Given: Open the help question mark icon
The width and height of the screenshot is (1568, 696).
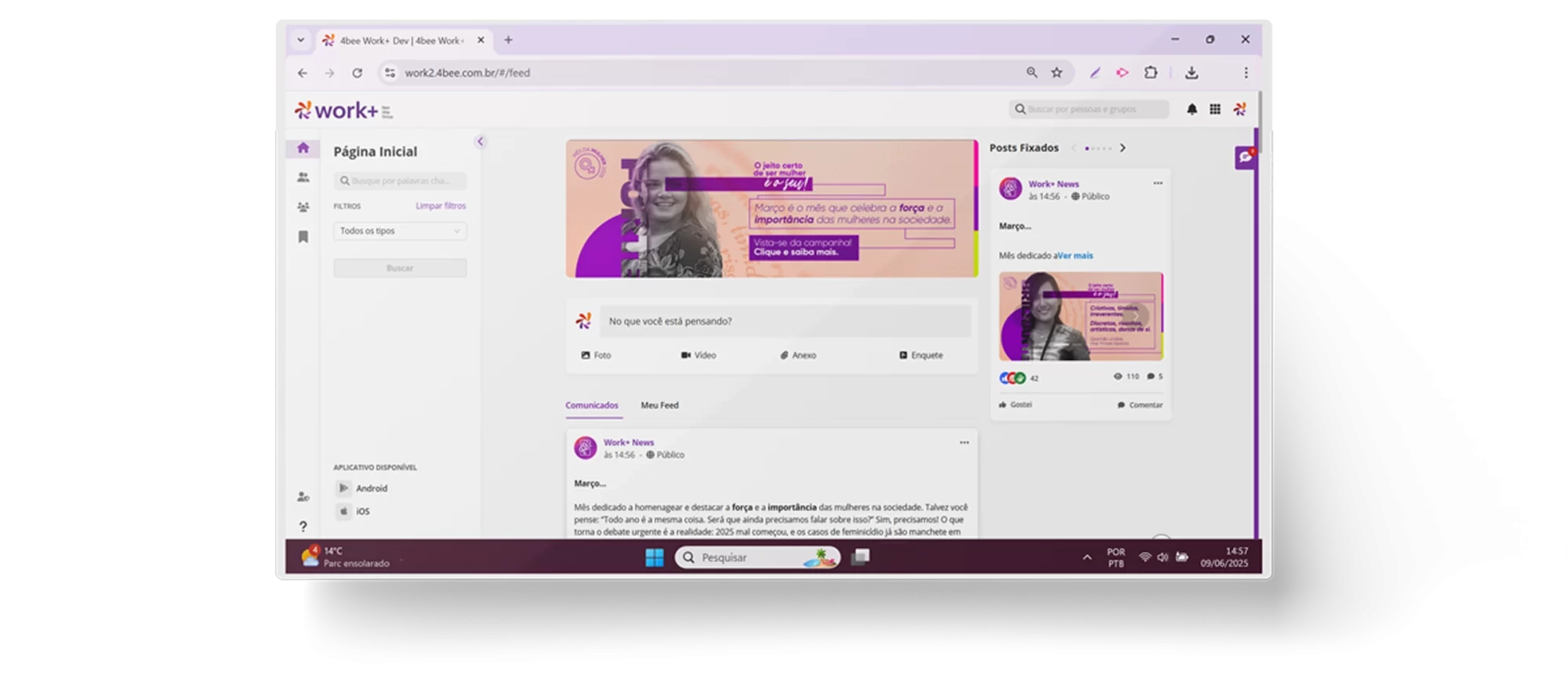Looking at the screenshot, I should (x=303, y=526).
